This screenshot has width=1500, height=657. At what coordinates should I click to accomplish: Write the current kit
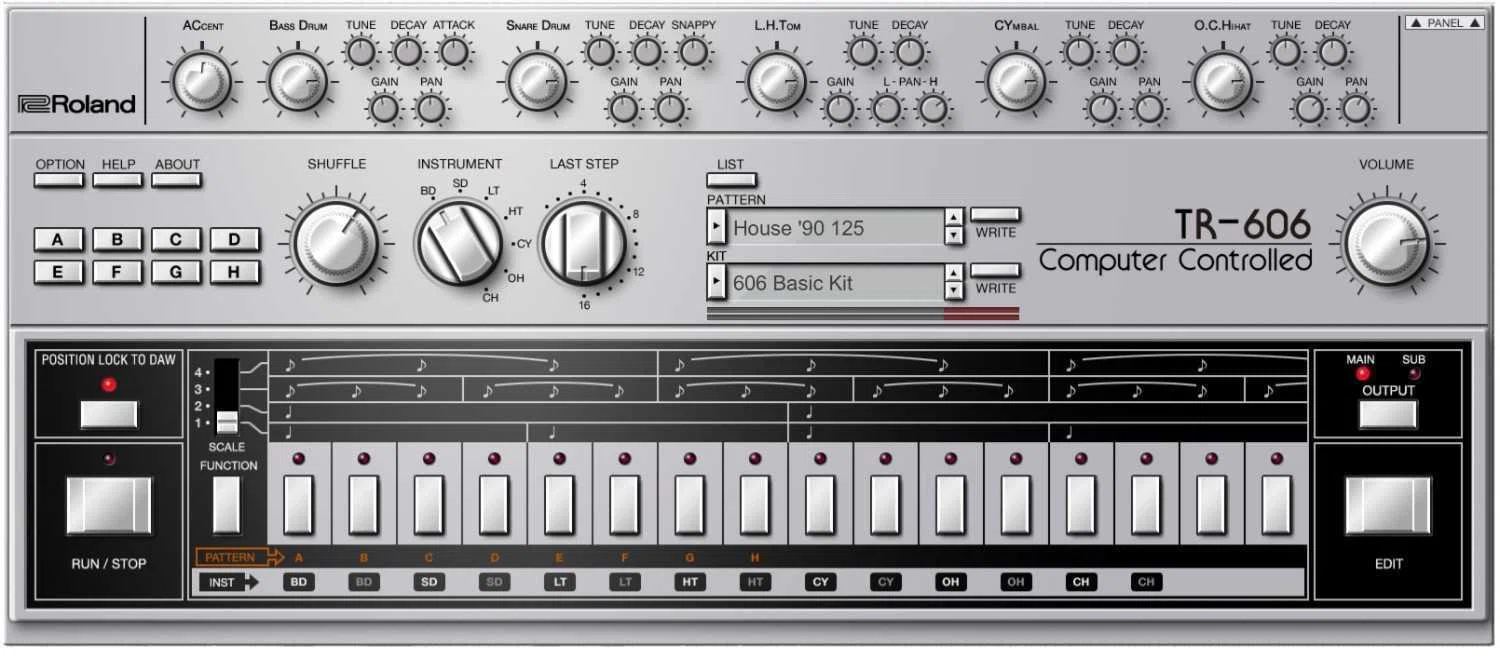tap(995, 271)
